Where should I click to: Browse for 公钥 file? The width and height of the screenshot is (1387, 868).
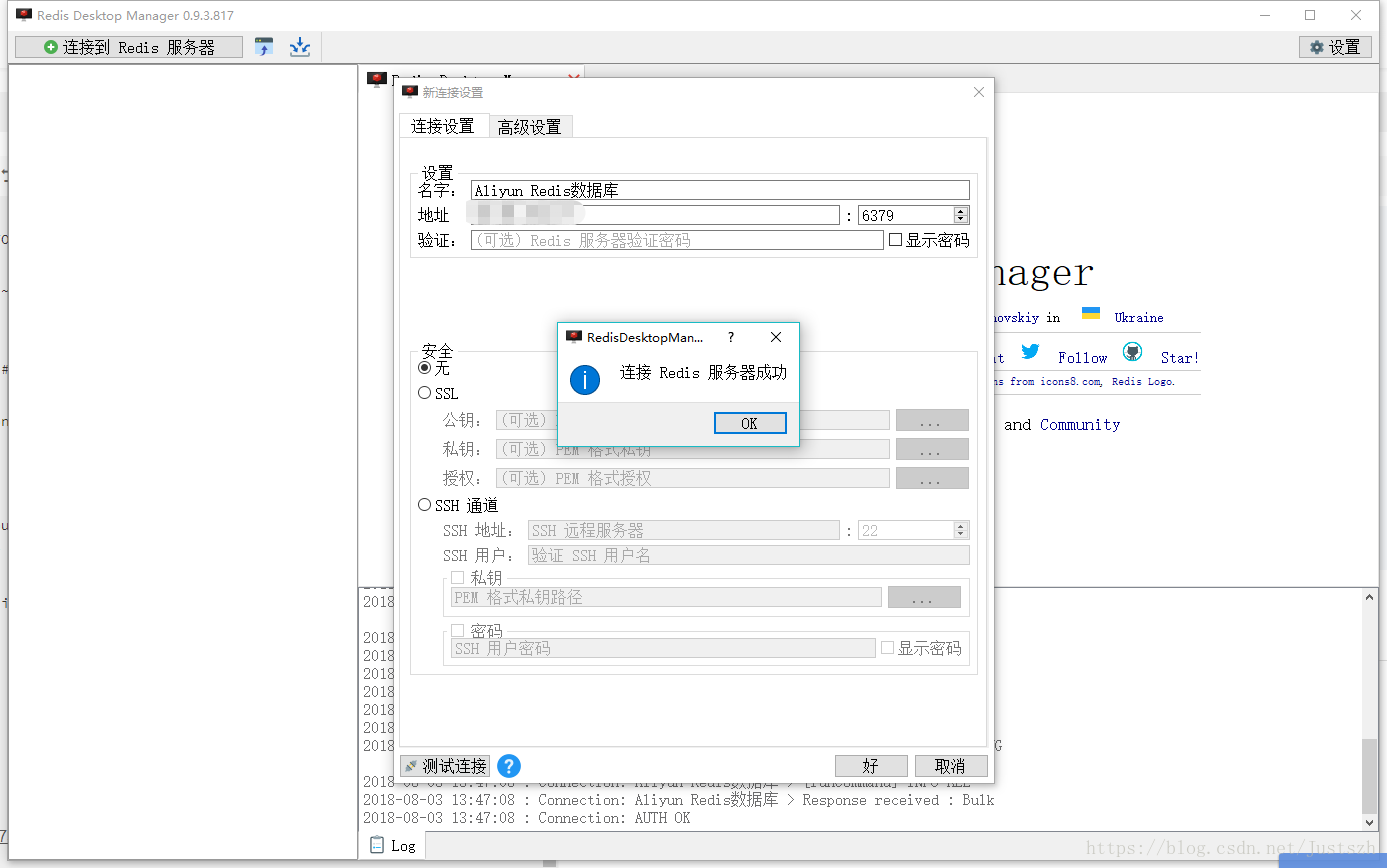coord(932,420)
